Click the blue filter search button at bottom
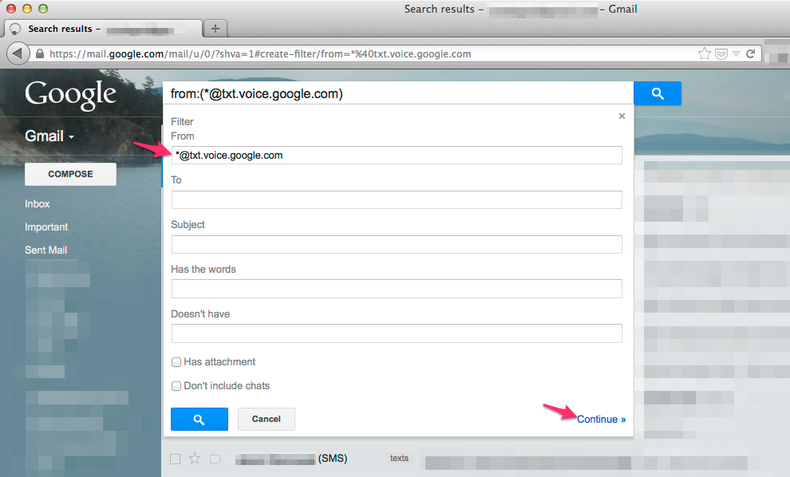 click(200, 419)
